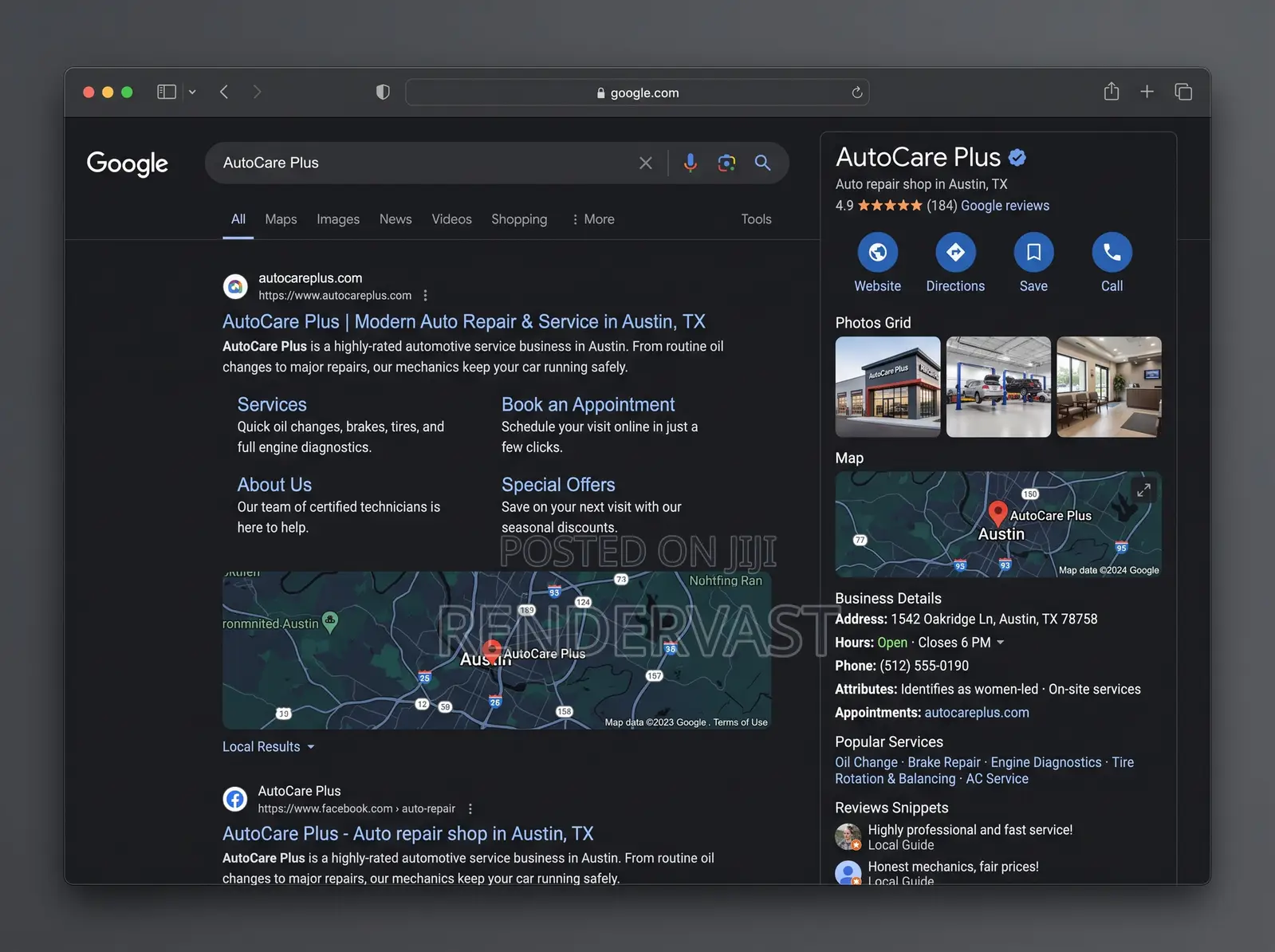Image resolution: width=1275 pixels, height=952 pixels.
Task: Open options menu for autocareplus.com result
Action: [x=426, y=296]
